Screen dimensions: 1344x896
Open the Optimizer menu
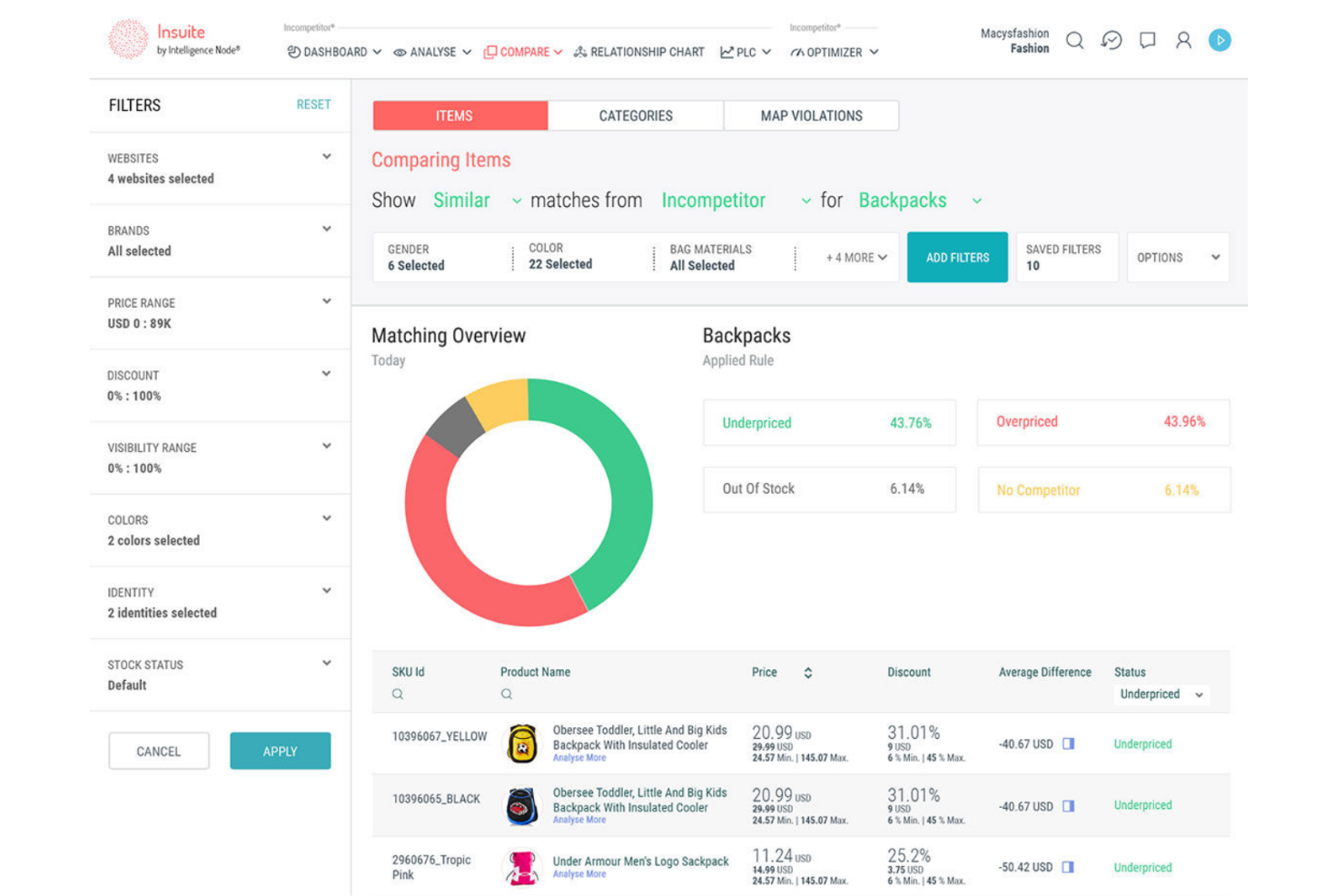pyautogui.click(x=835, y=53)
